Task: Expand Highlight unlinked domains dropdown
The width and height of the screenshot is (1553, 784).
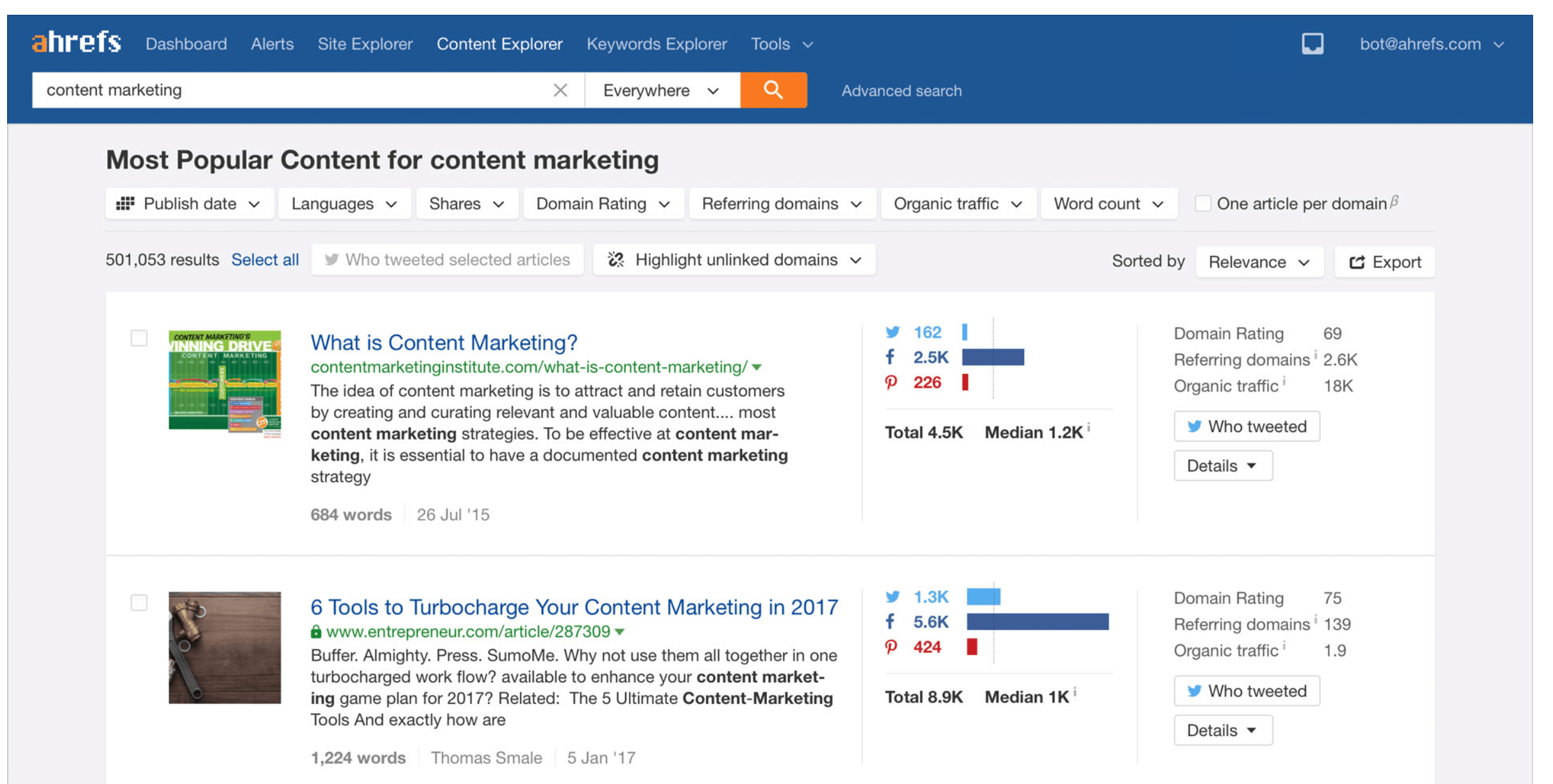Action: (734, 260)
